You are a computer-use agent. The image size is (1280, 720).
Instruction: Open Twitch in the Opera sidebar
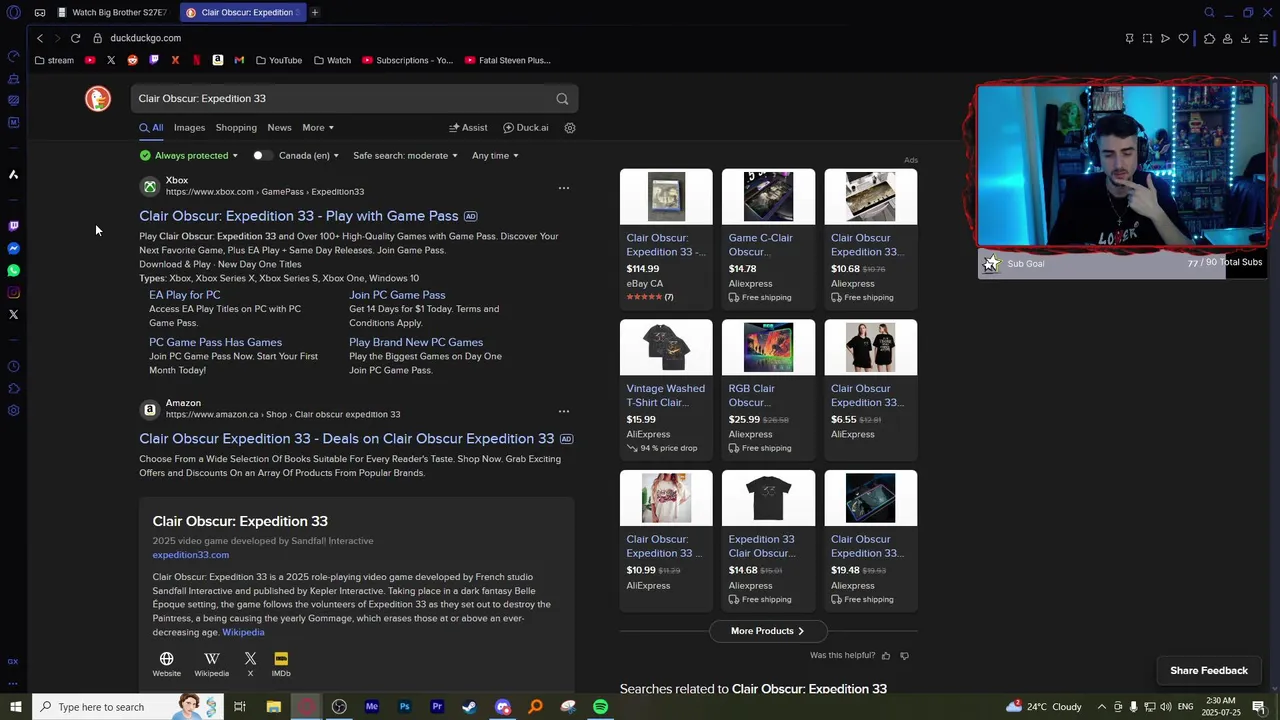click(x=13, y=226)
